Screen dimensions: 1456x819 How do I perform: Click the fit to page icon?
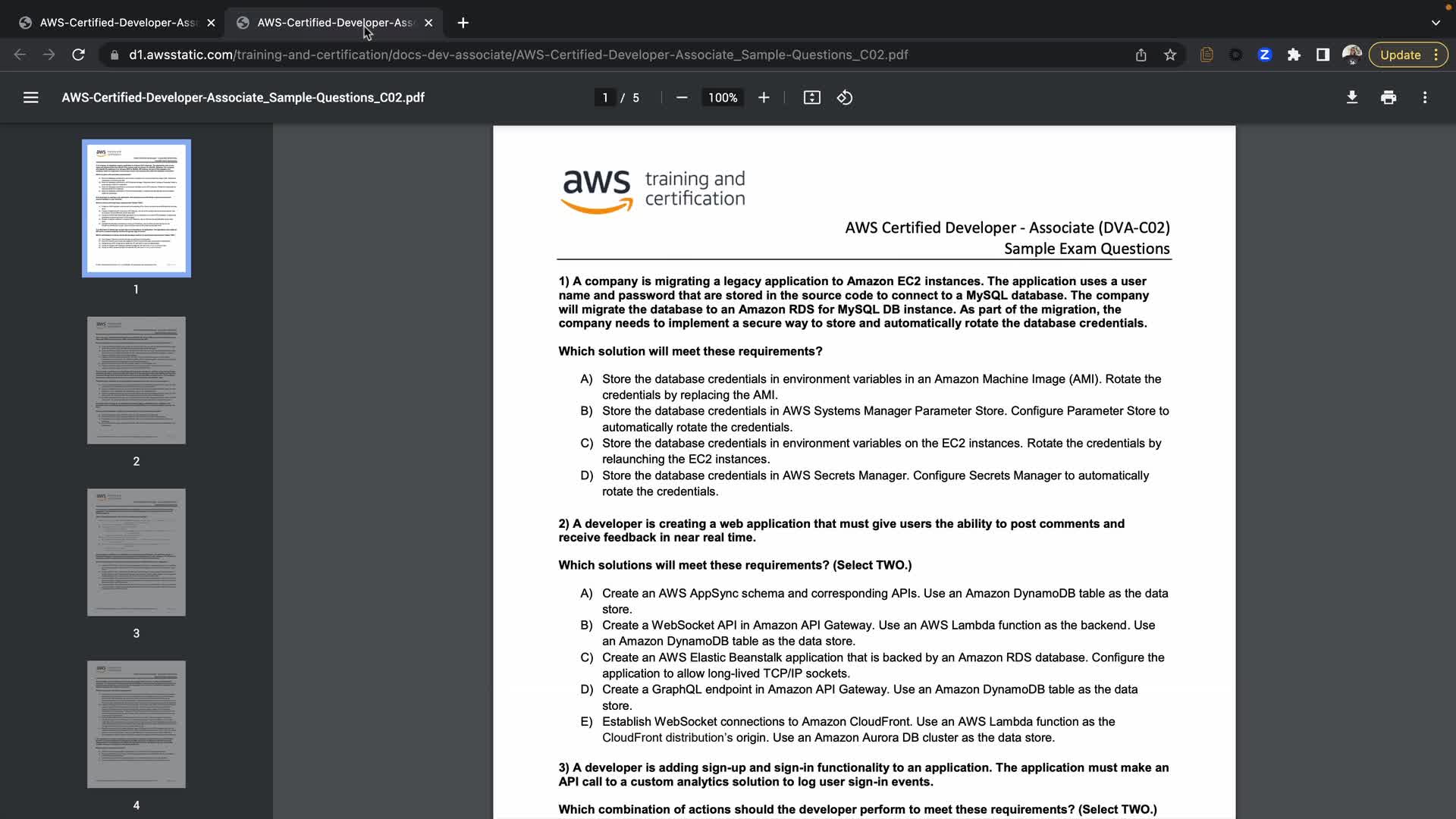[x=811, y=98]
